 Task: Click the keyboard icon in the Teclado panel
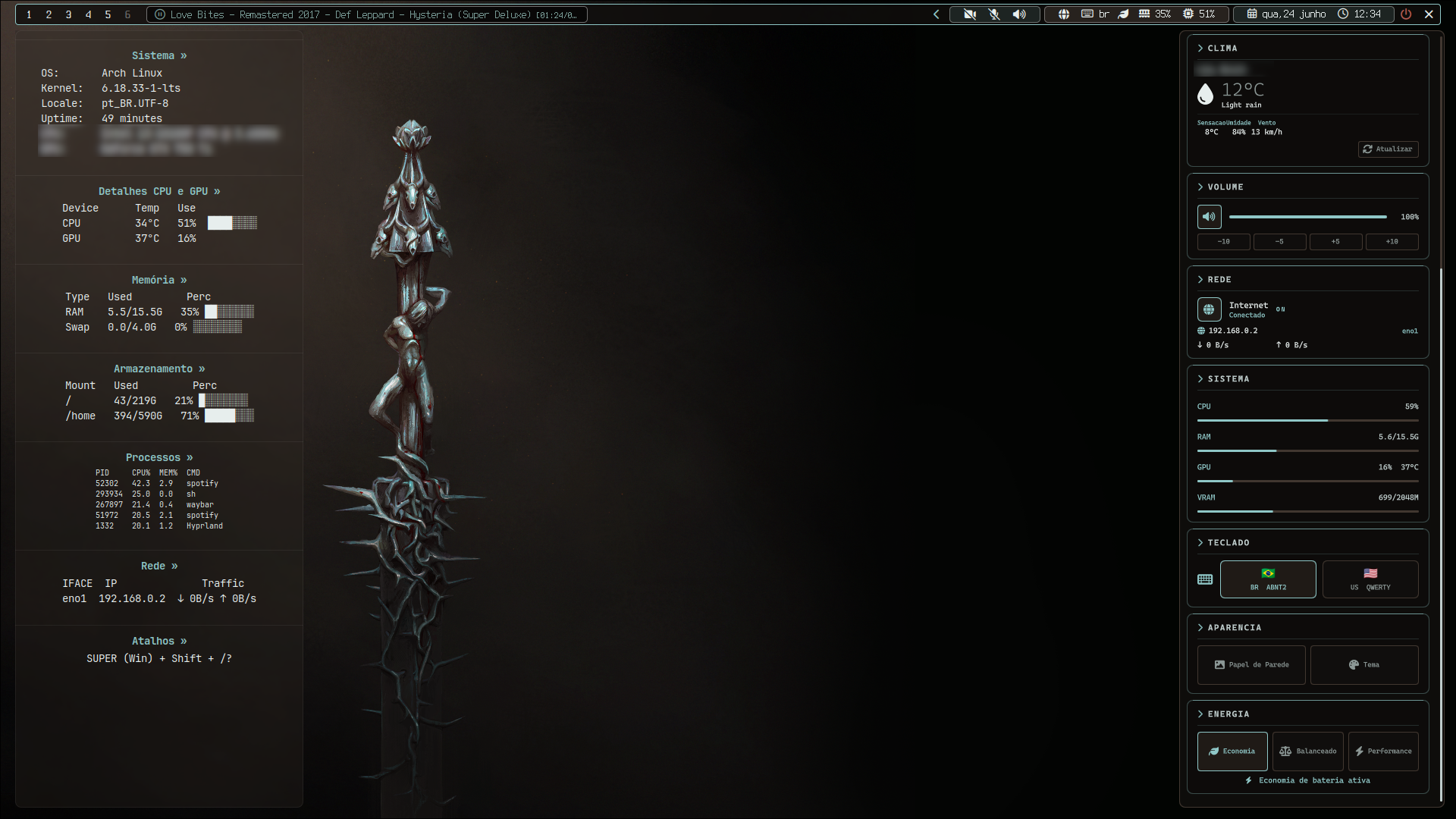pos(1204,579)
